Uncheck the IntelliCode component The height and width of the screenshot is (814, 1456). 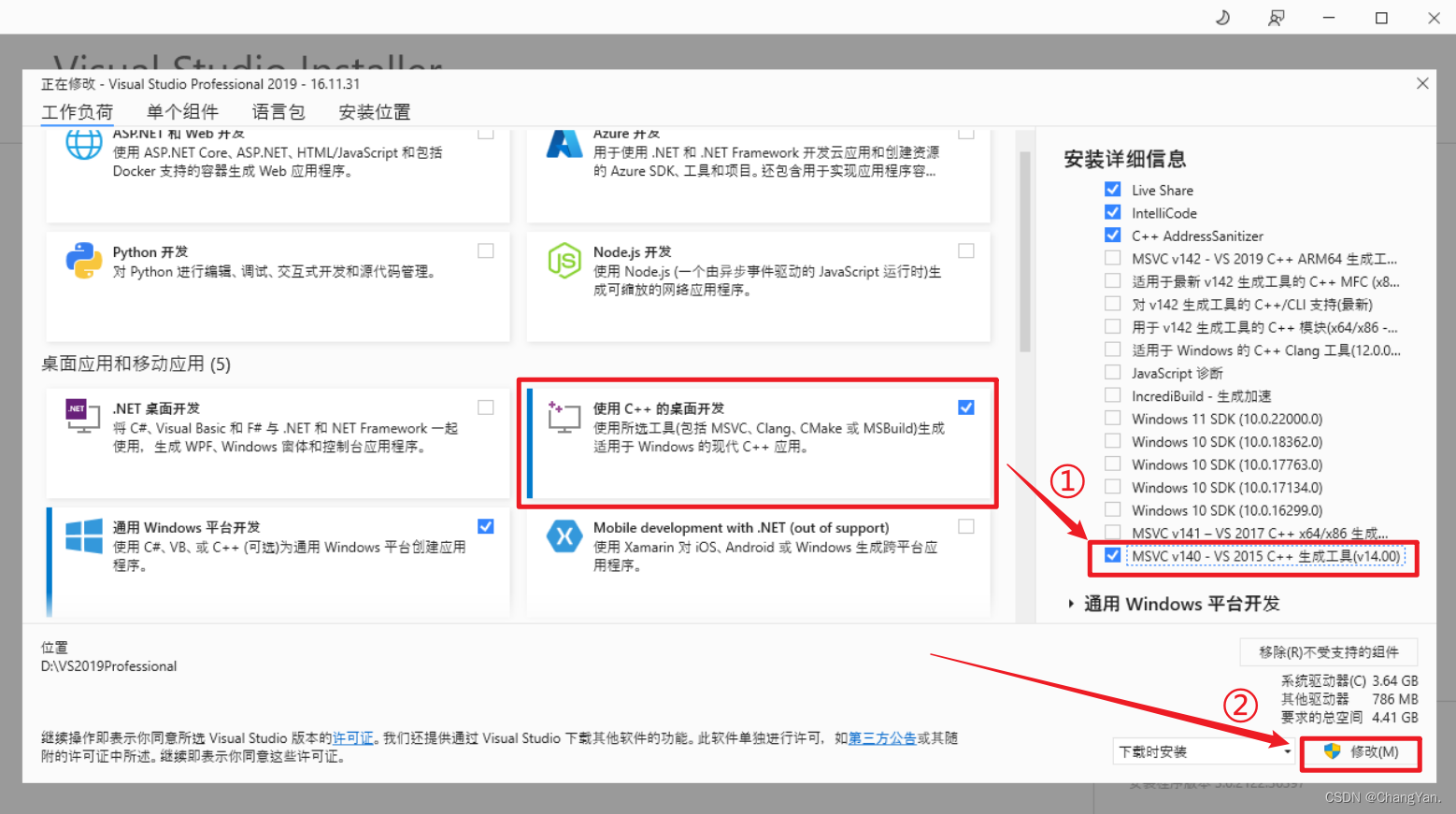(x=1112, y=212)
